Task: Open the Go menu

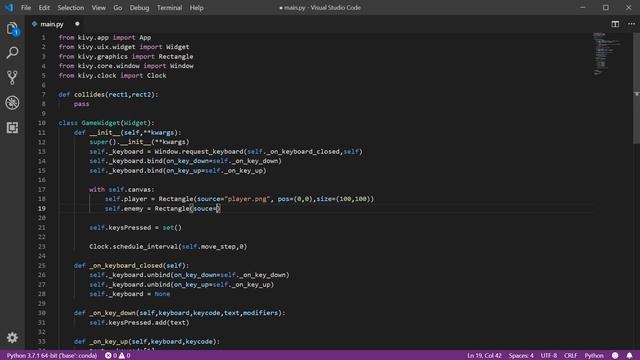Action: pyautogui.click(x=118, y=8)
